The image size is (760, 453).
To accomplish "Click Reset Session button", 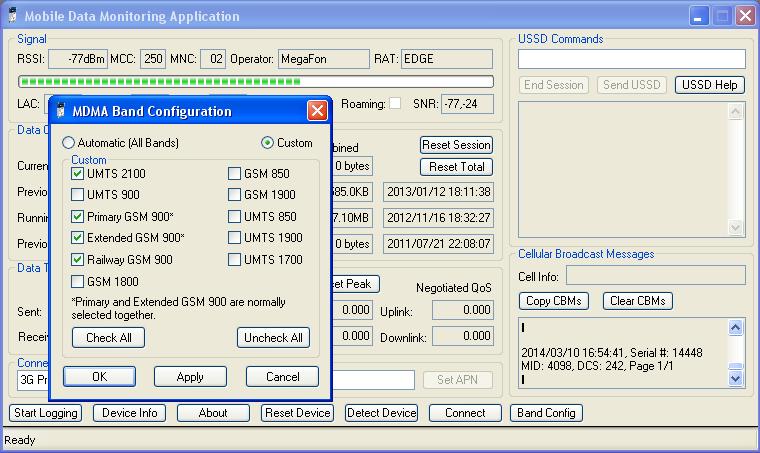I will point(457,145).
